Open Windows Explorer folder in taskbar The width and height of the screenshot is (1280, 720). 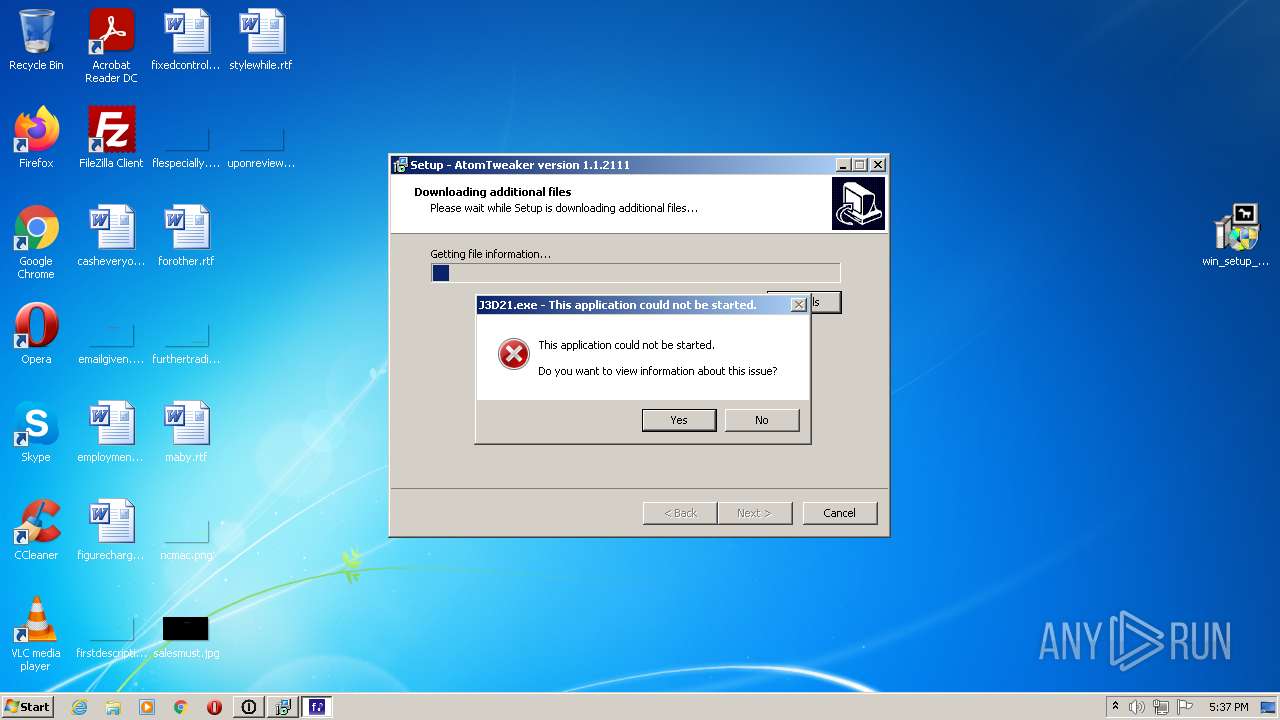tap(113, 707)
